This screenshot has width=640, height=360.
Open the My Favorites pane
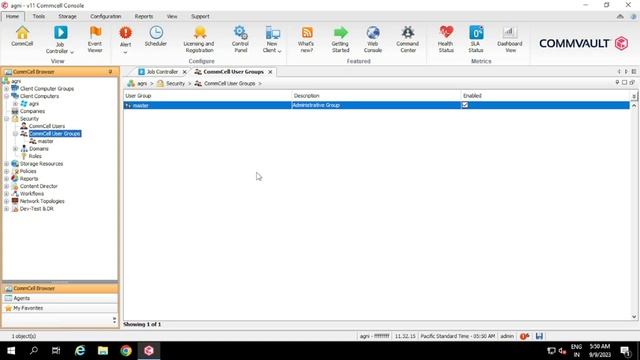[x=60, y=308]
